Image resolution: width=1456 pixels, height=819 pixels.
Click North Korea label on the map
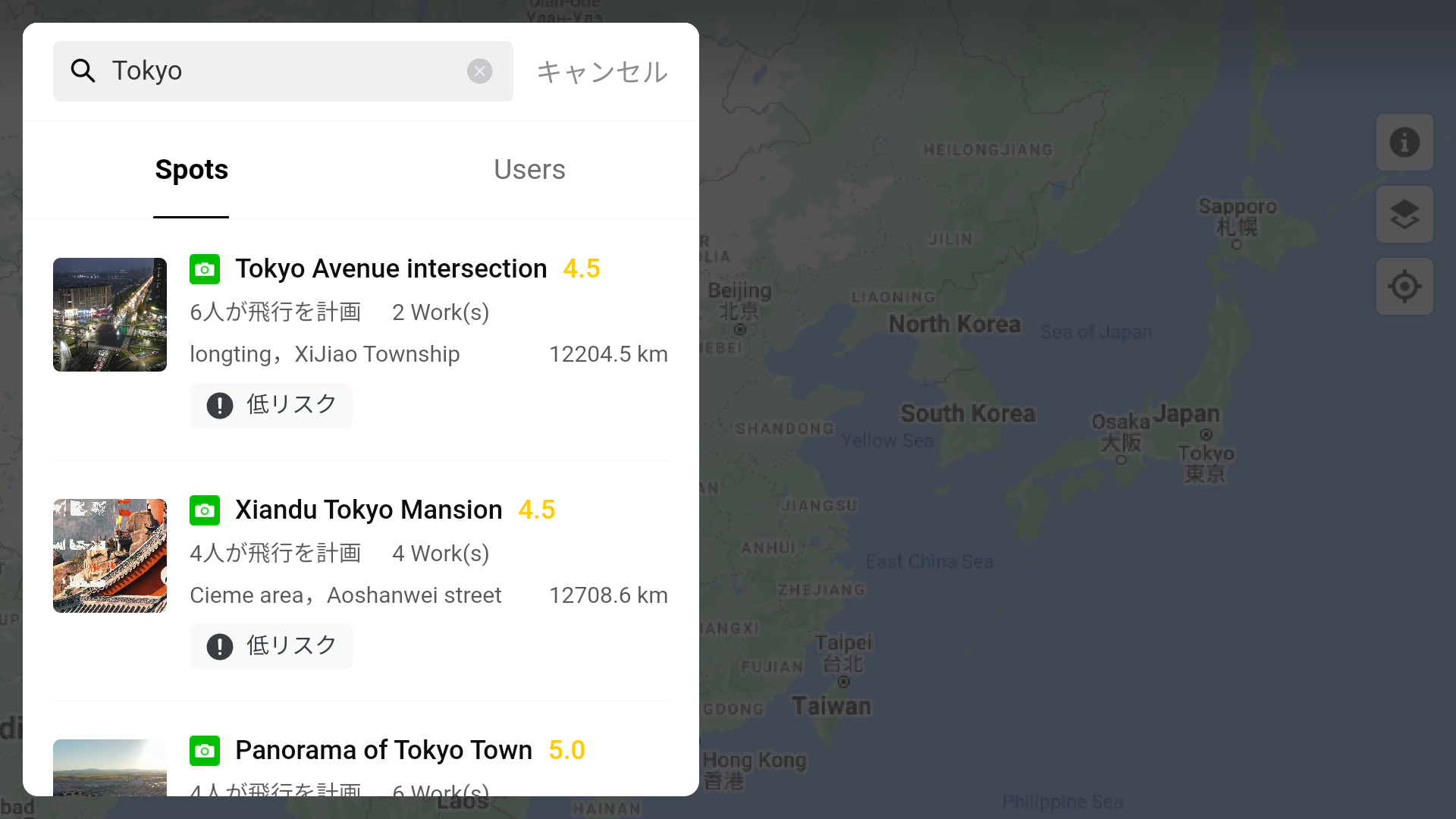[955, 324]
